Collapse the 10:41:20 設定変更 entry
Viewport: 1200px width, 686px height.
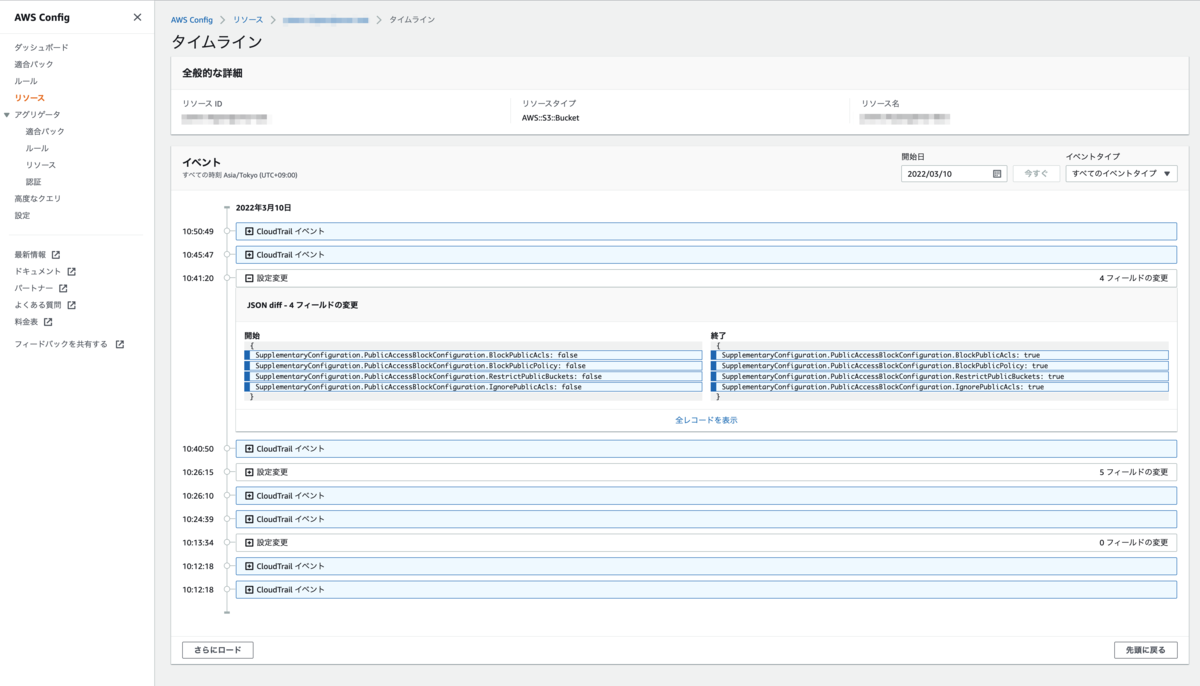[x=249, y=278]
